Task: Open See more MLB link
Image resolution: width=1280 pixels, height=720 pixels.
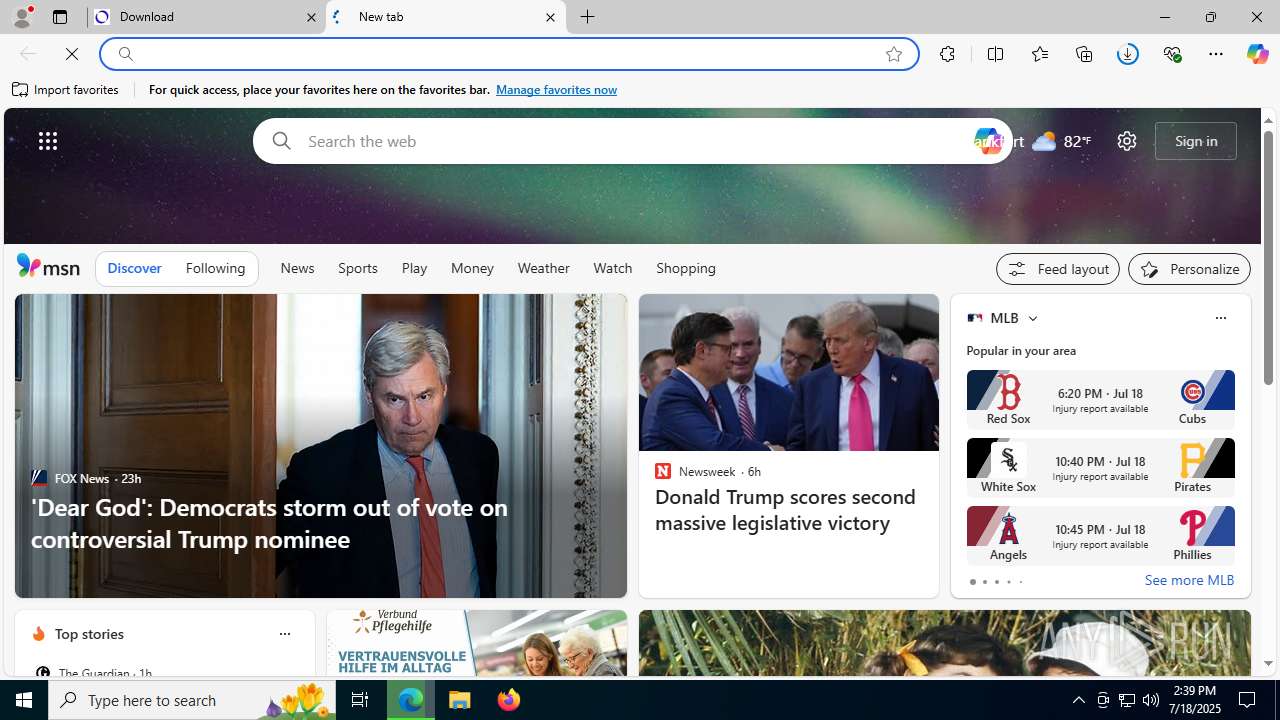Action: tap(1189, 580)
